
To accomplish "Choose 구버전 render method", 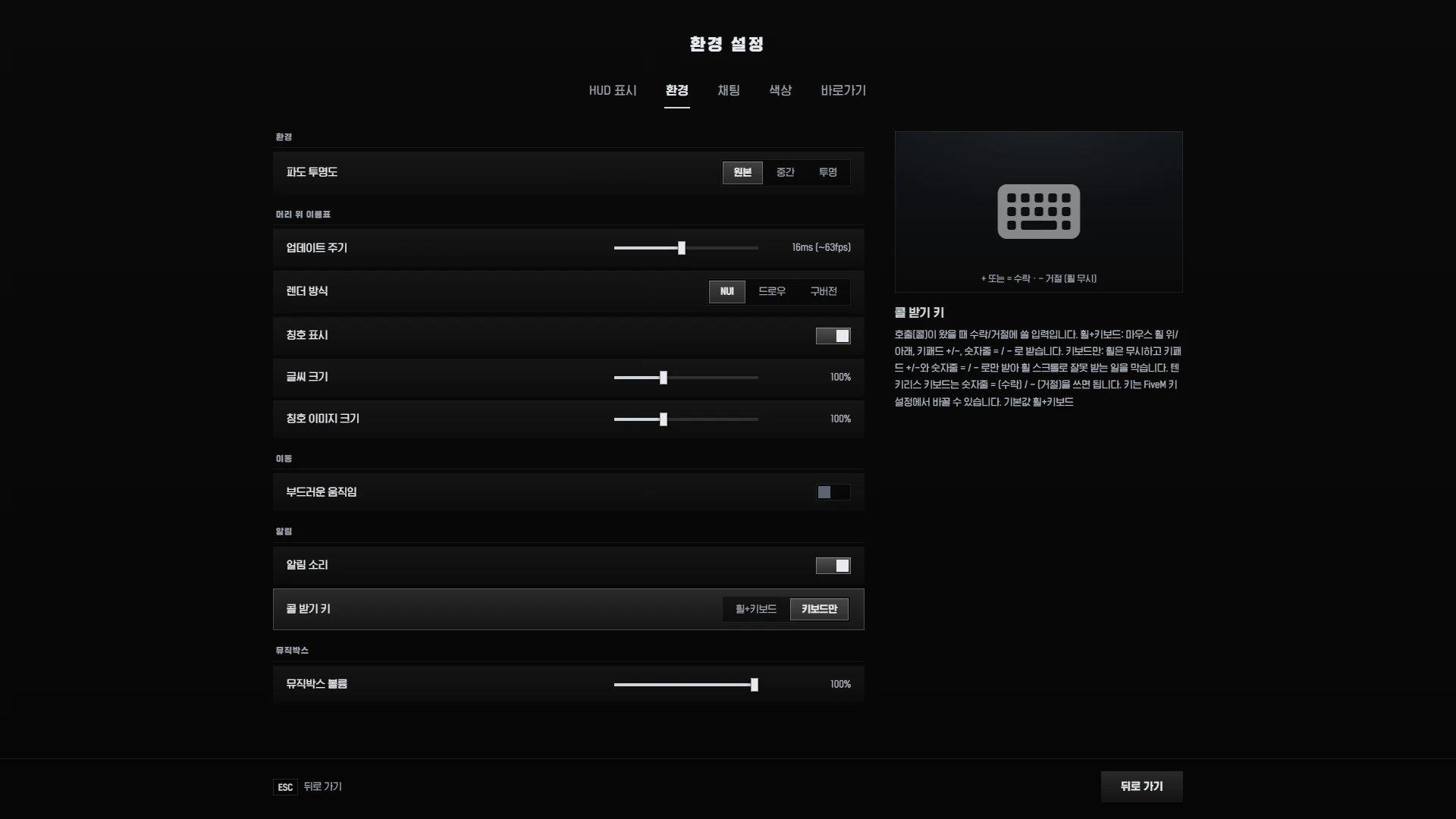I will (x=824, y=292).
